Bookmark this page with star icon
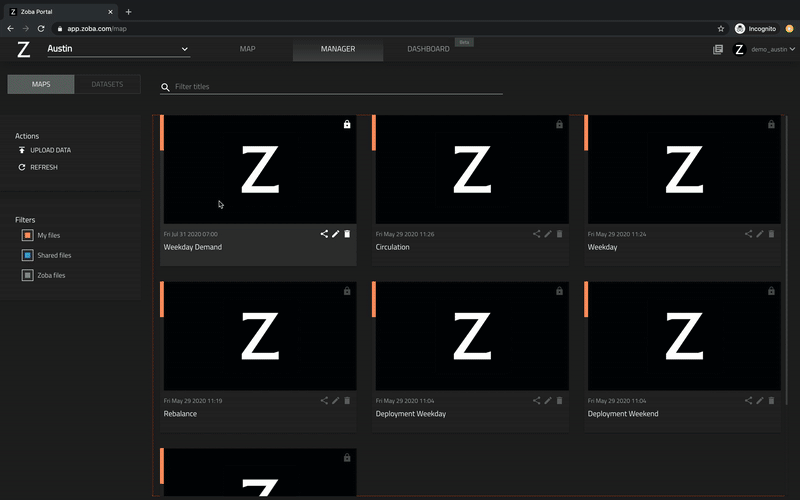Viewport: 800px width, 500px height. tap(721, 29)
